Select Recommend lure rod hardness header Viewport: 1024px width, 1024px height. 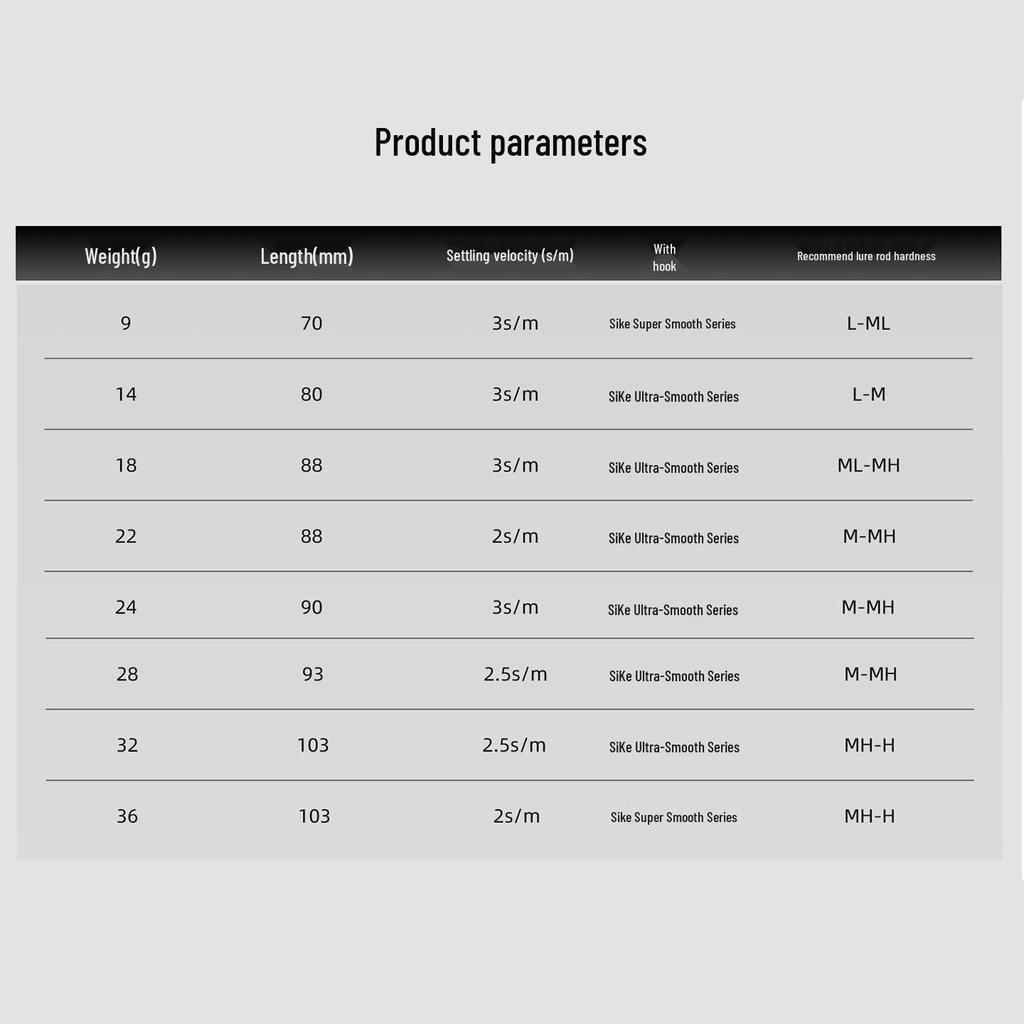[x=866, y=256]
